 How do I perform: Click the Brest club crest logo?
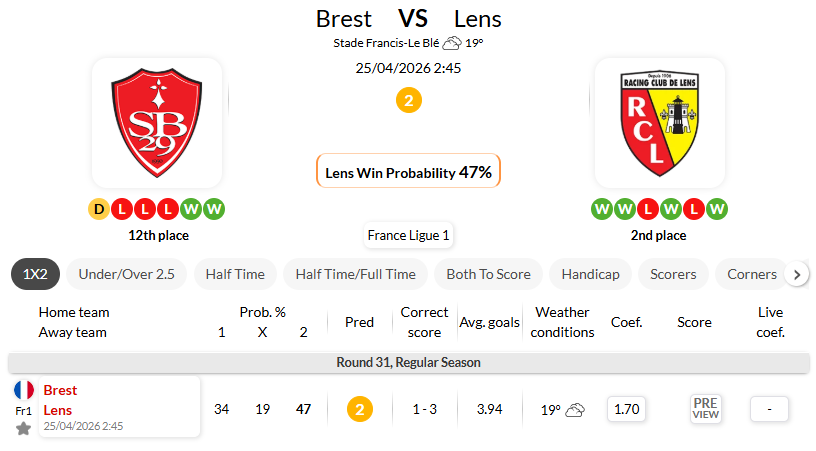pos(157,123)
